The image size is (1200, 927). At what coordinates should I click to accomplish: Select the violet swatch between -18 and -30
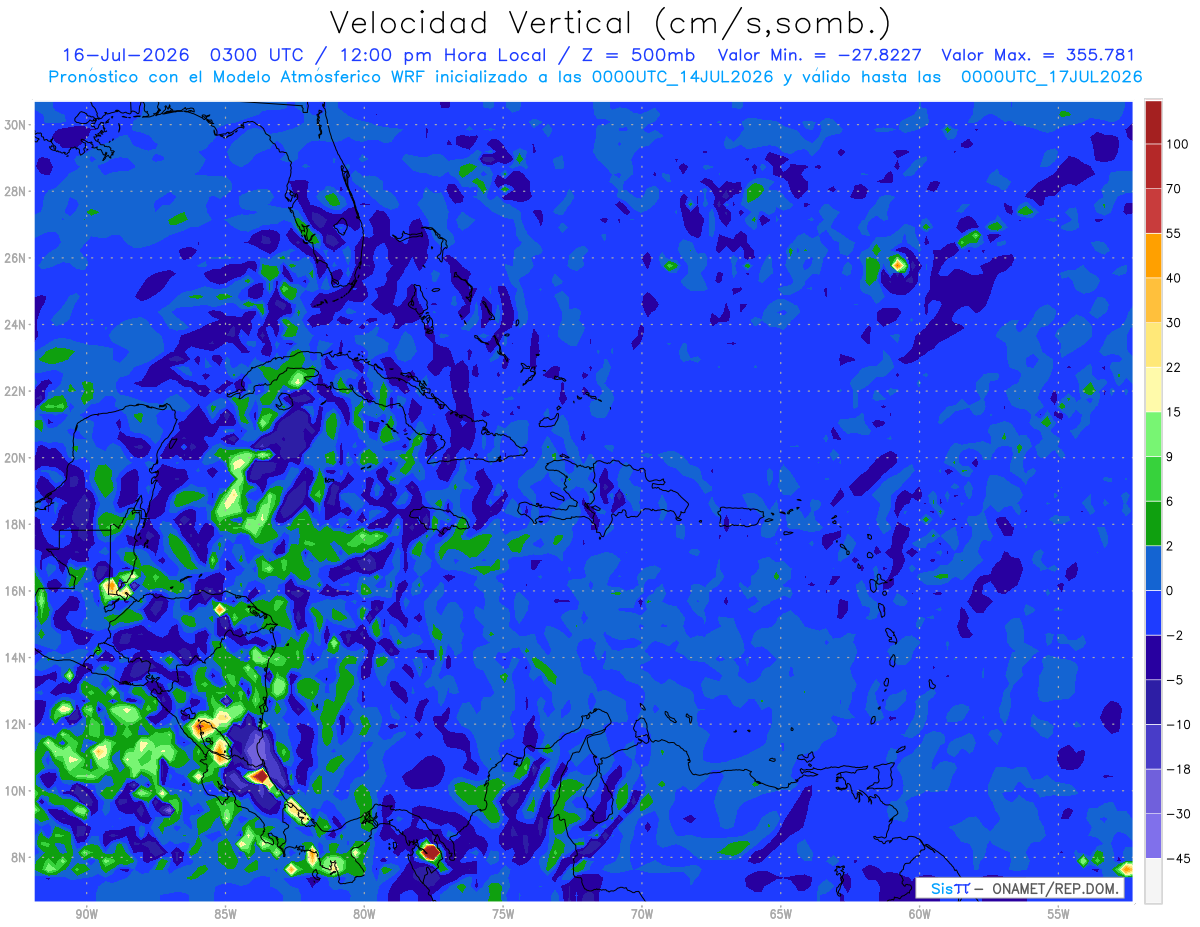tap(1152, 791)
